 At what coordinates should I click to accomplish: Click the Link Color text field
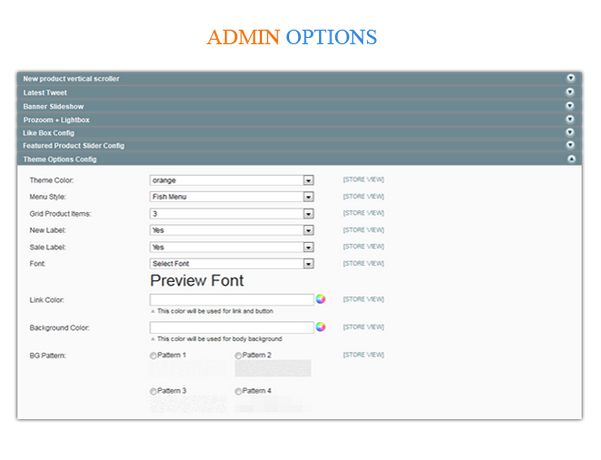232,299
